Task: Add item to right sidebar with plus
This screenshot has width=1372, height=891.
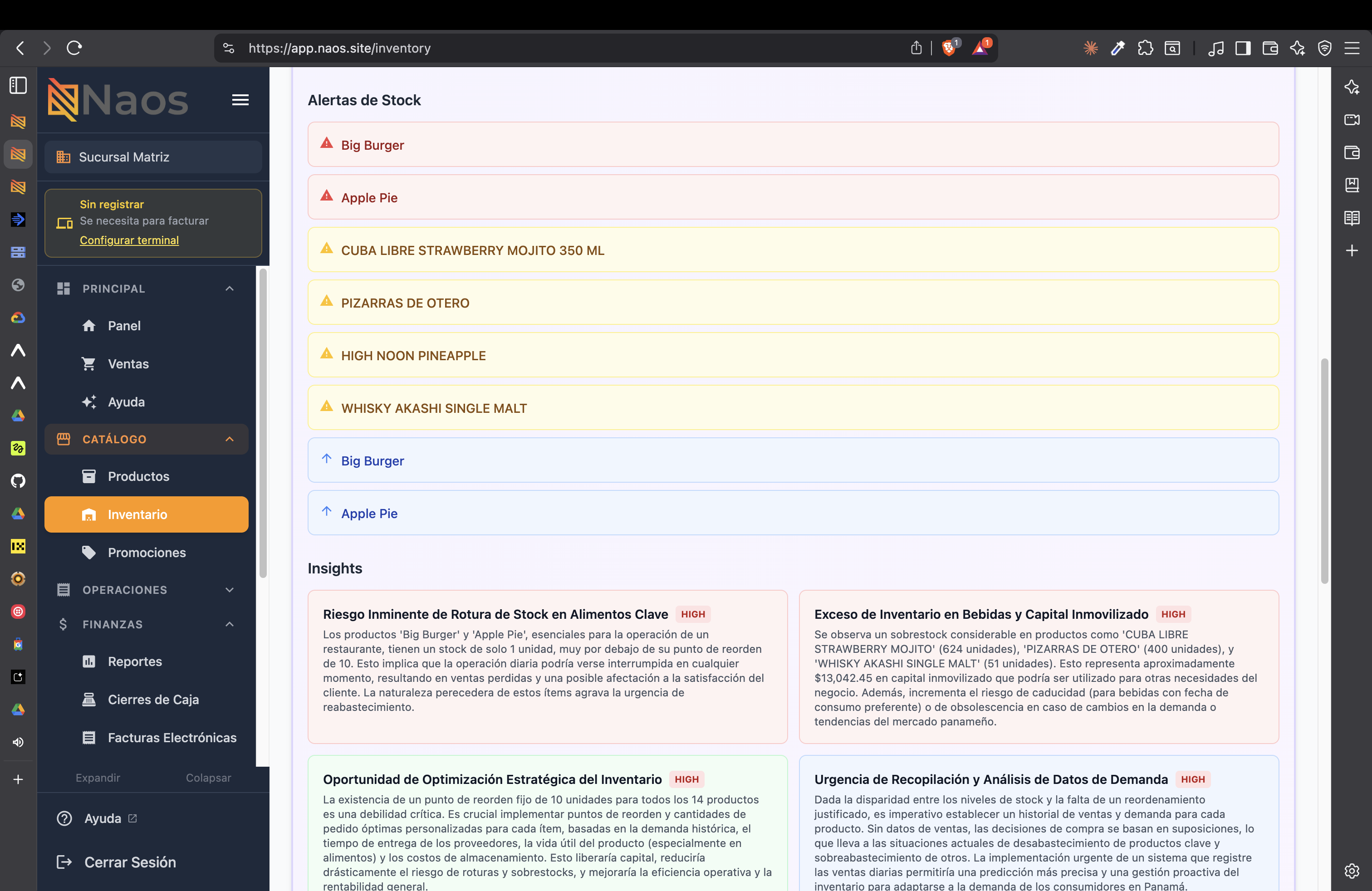Action: point(1352,251)
